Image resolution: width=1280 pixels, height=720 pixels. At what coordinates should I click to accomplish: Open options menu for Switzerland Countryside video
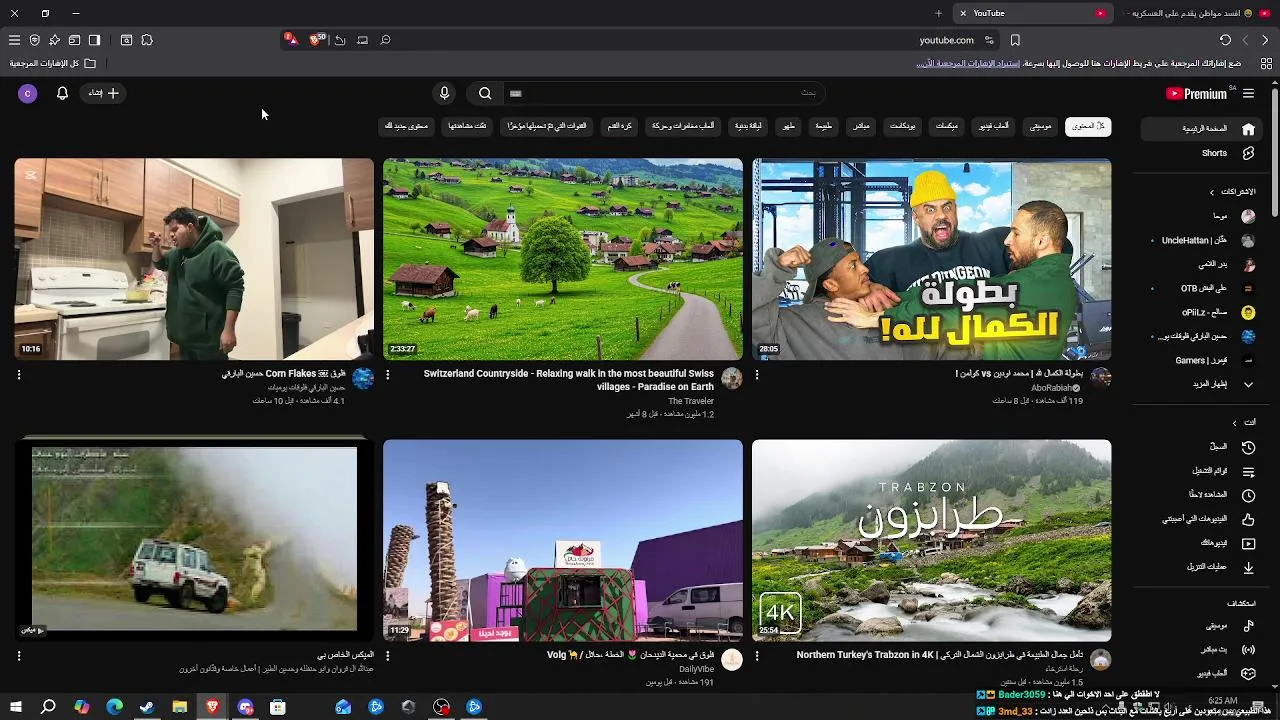click(388, 375)
